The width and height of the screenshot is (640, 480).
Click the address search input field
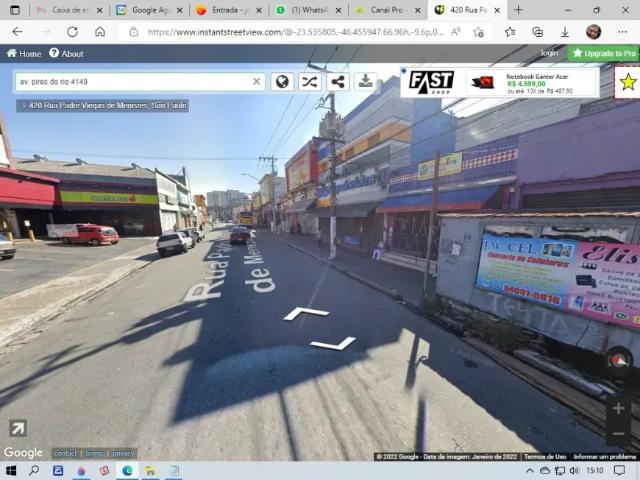tap(135, 82)
